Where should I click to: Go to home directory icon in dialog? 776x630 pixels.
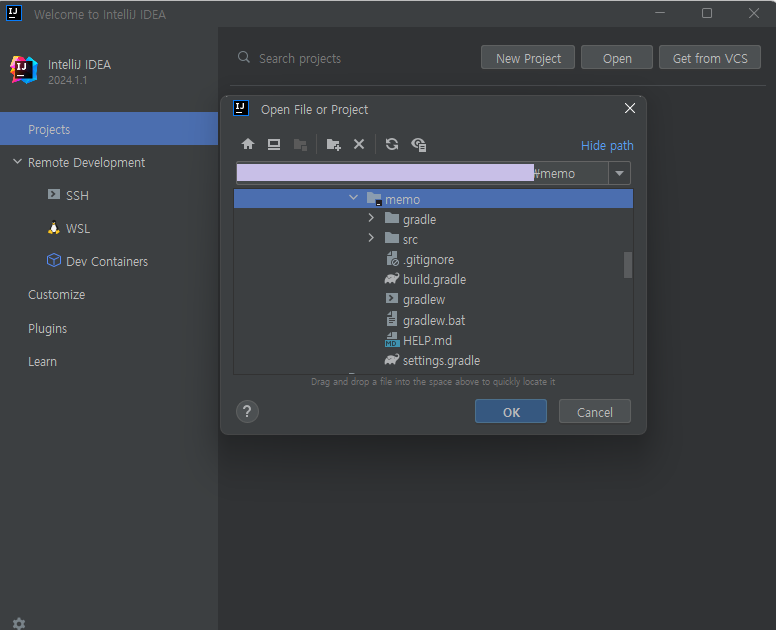click(x=247, y=144)
